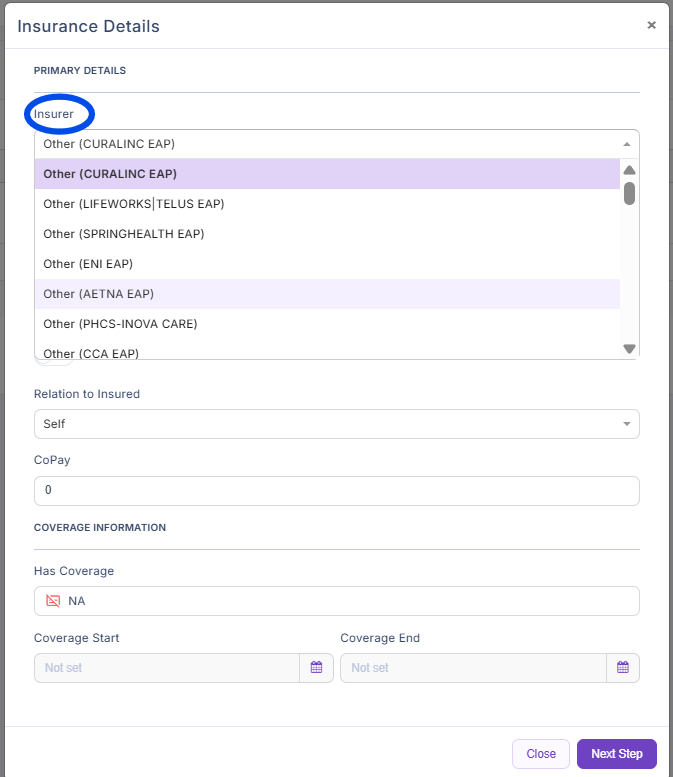Click the no-coverage icon beside NA
Viewport: 673px width, 777px height.
[x=53, y=601]
